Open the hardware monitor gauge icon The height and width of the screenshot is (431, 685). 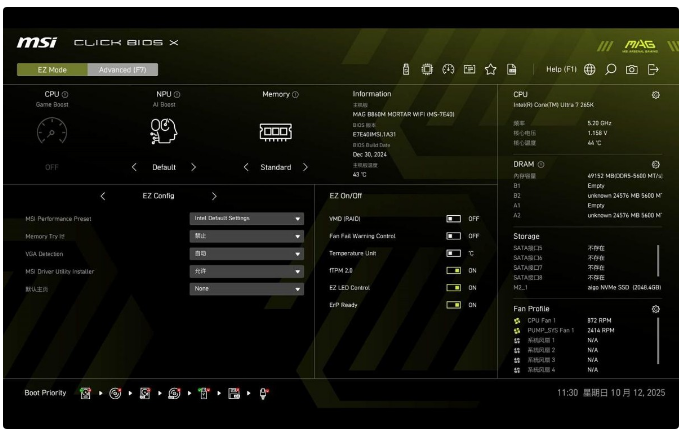(x=448, y=69)
